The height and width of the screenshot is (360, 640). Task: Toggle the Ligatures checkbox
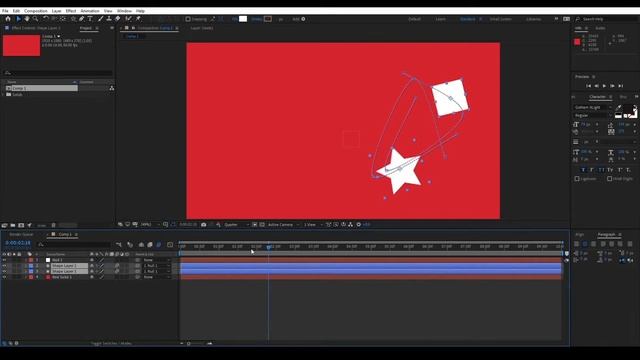[x=577, y=179]
